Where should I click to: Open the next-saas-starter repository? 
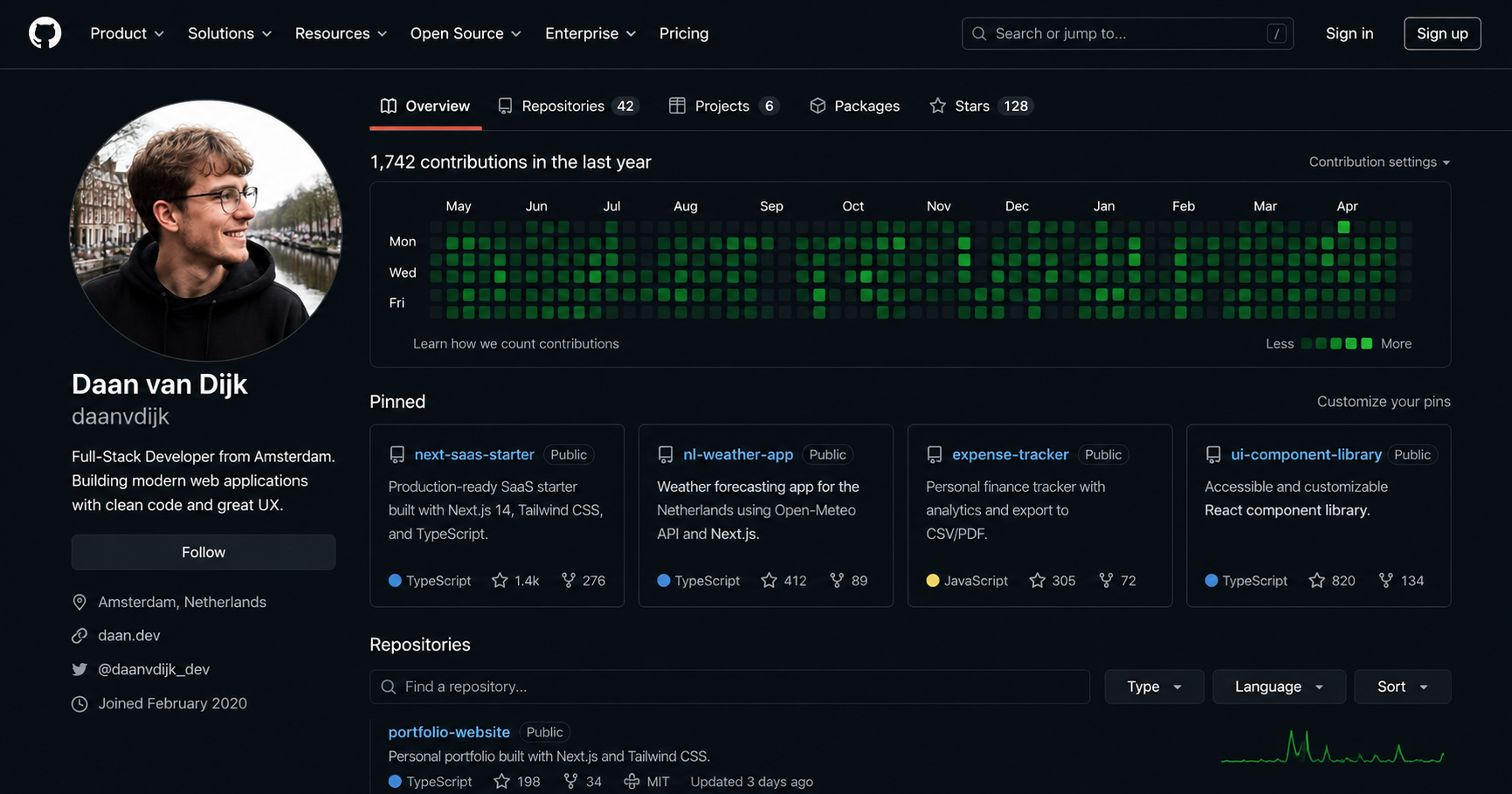(x=474, y=454)
